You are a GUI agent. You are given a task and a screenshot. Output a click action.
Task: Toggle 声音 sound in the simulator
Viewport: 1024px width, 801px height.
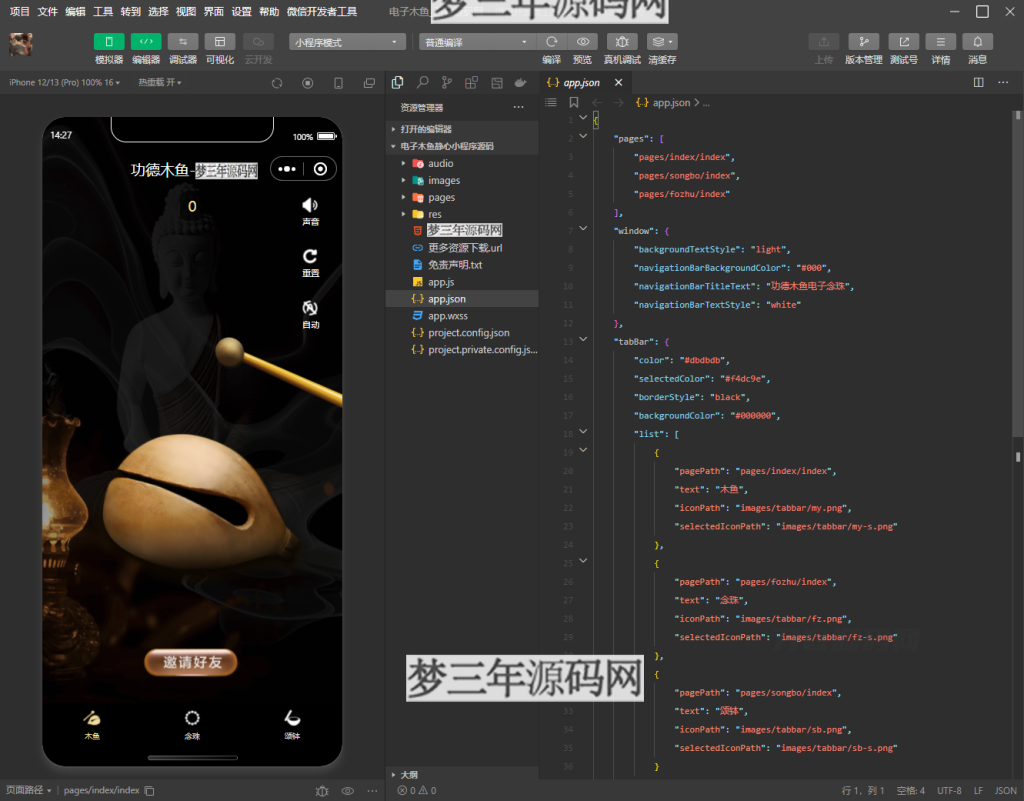coord(310,205)
